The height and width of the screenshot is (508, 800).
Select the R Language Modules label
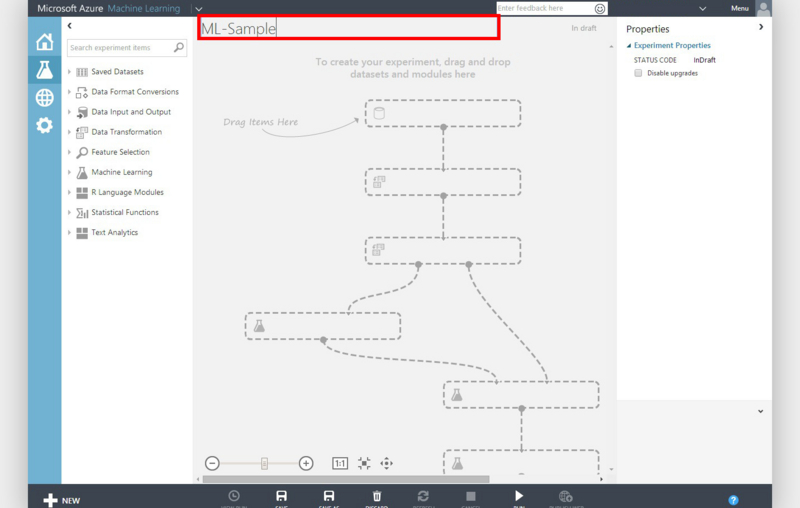tap(128, 192)
